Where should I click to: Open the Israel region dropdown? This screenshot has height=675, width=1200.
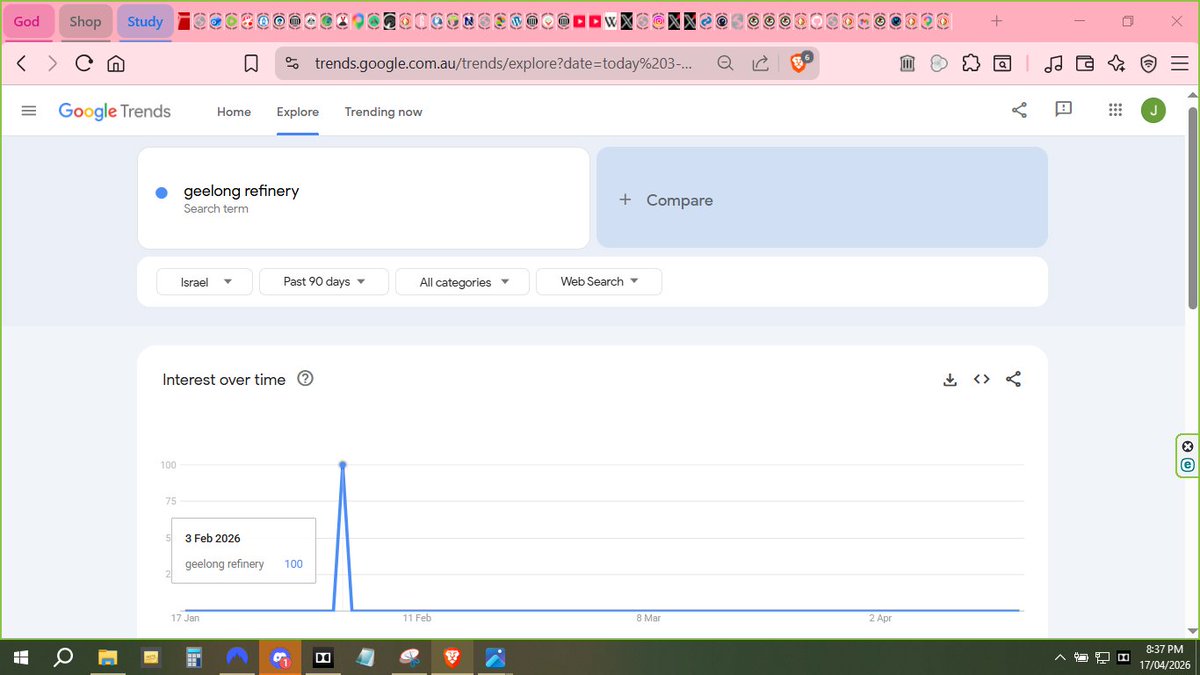point(204,282)
